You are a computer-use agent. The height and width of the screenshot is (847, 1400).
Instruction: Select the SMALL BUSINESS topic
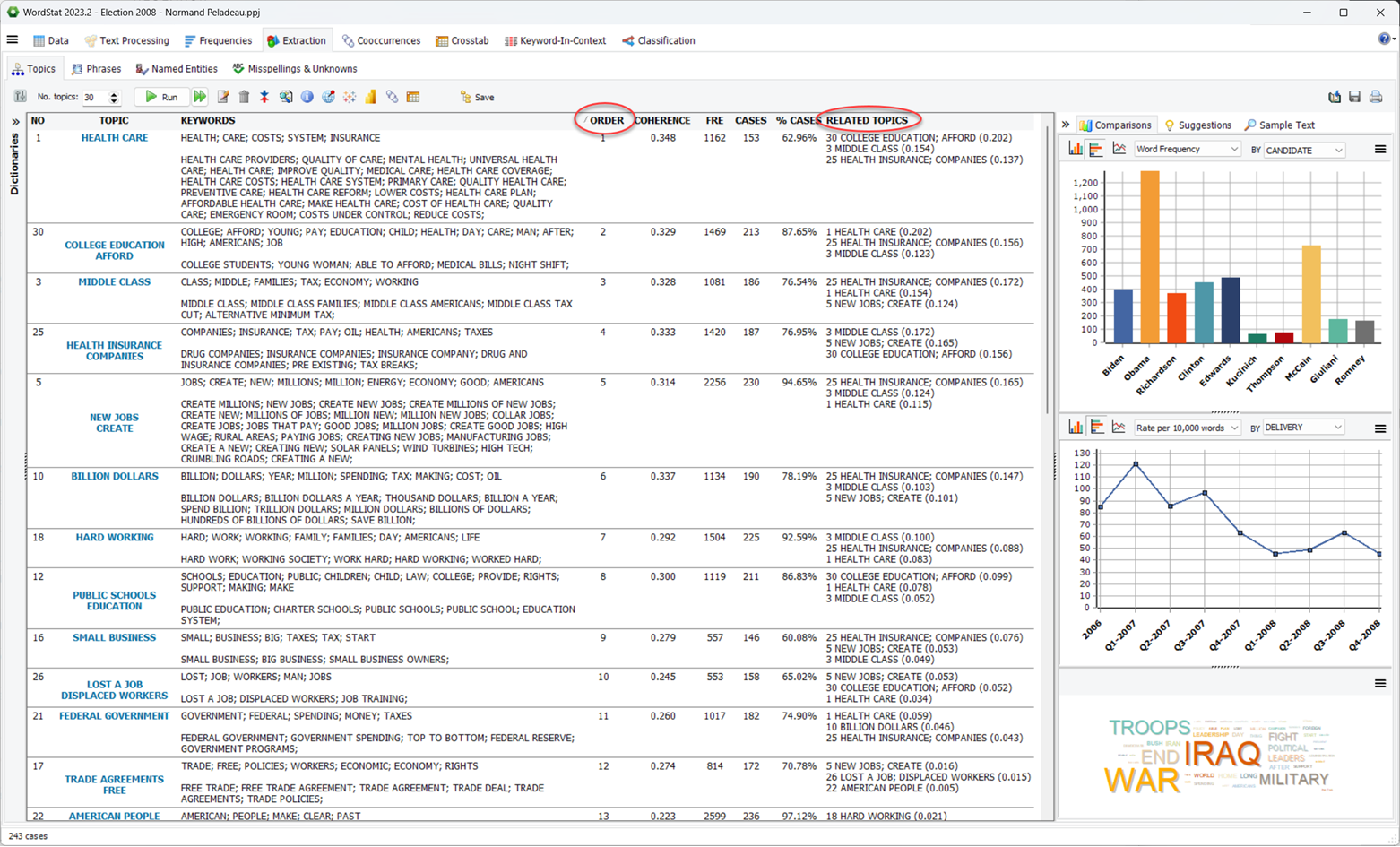point(115,638)
